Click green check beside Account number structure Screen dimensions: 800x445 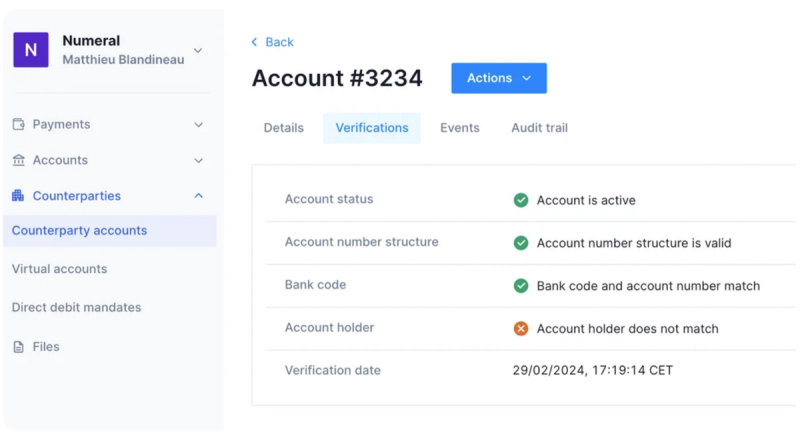[520, 243]
